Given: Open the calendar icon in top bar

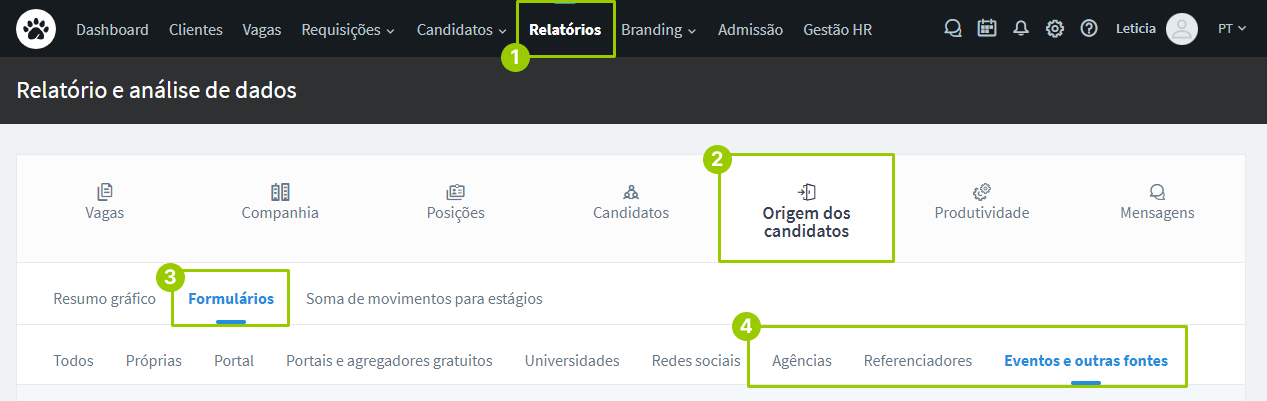Looking at the screenshot, I should point(987,29).
